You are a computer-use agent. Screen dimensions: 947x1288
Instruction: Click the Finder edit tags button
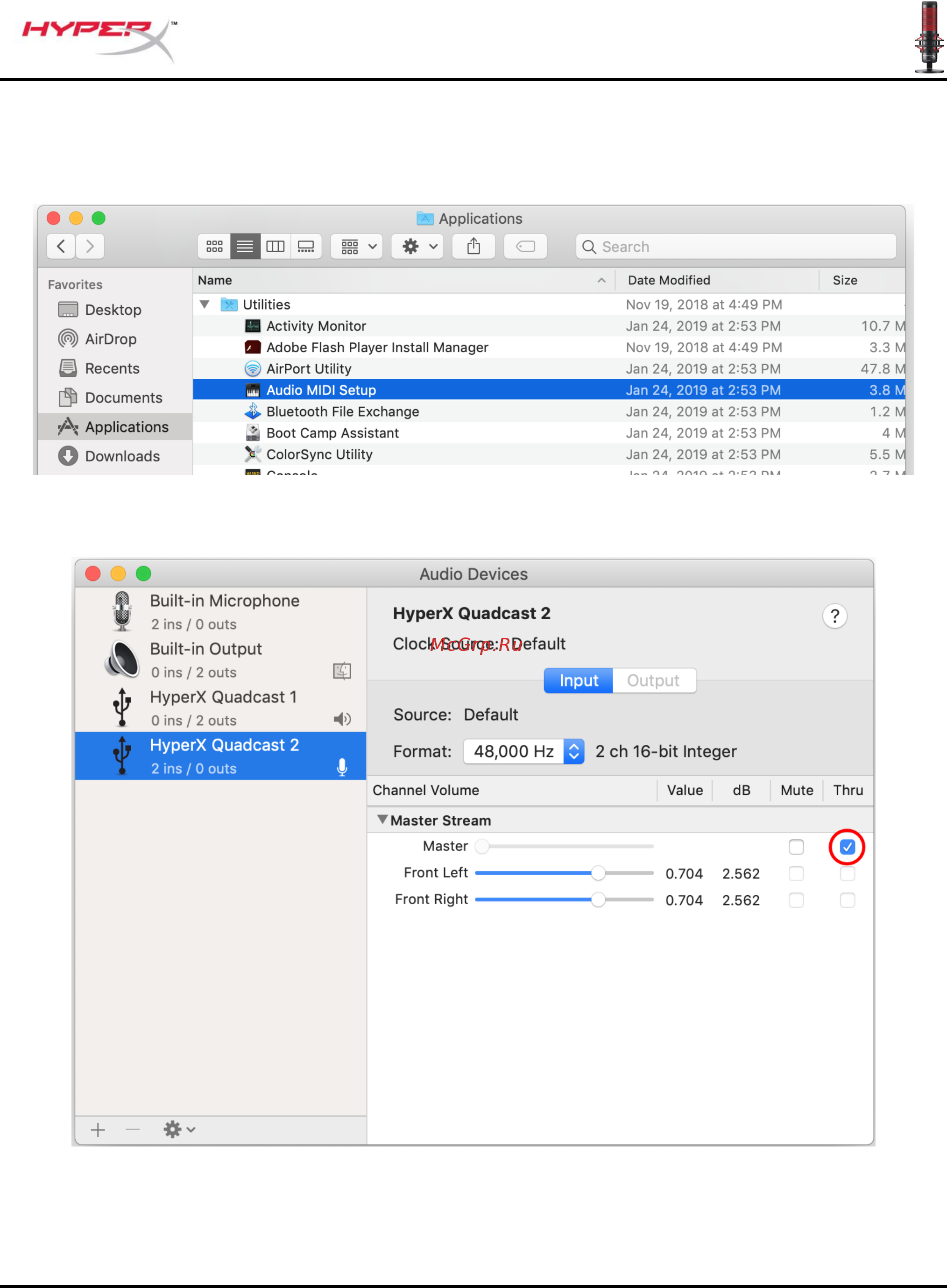point(525,247)
